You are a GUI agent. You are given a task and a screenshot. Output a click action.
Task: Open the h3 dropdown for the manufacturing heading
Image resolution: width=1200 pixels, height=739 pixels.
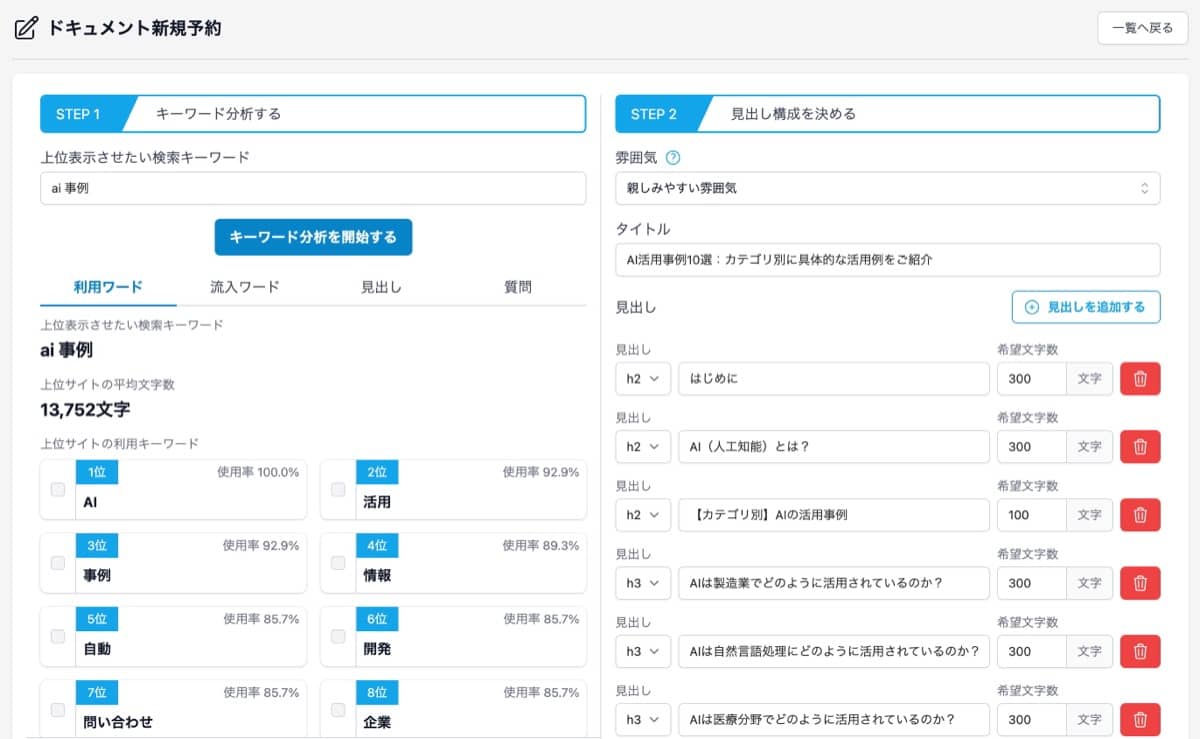click(642, 583)
